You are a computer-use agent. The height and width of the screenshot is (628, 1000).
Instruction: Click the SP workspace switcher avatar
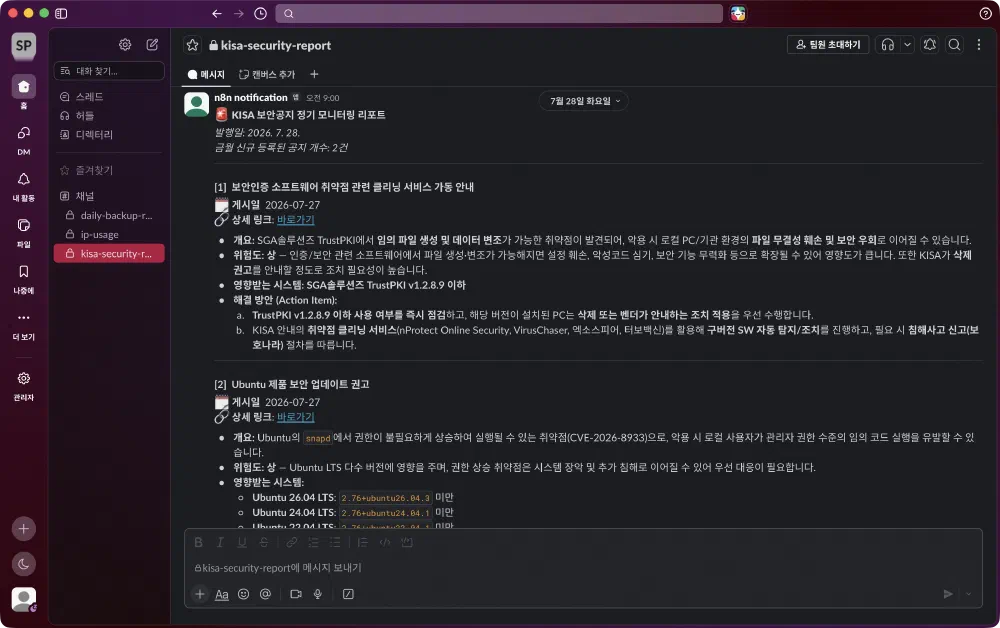[x=24, y=45]
